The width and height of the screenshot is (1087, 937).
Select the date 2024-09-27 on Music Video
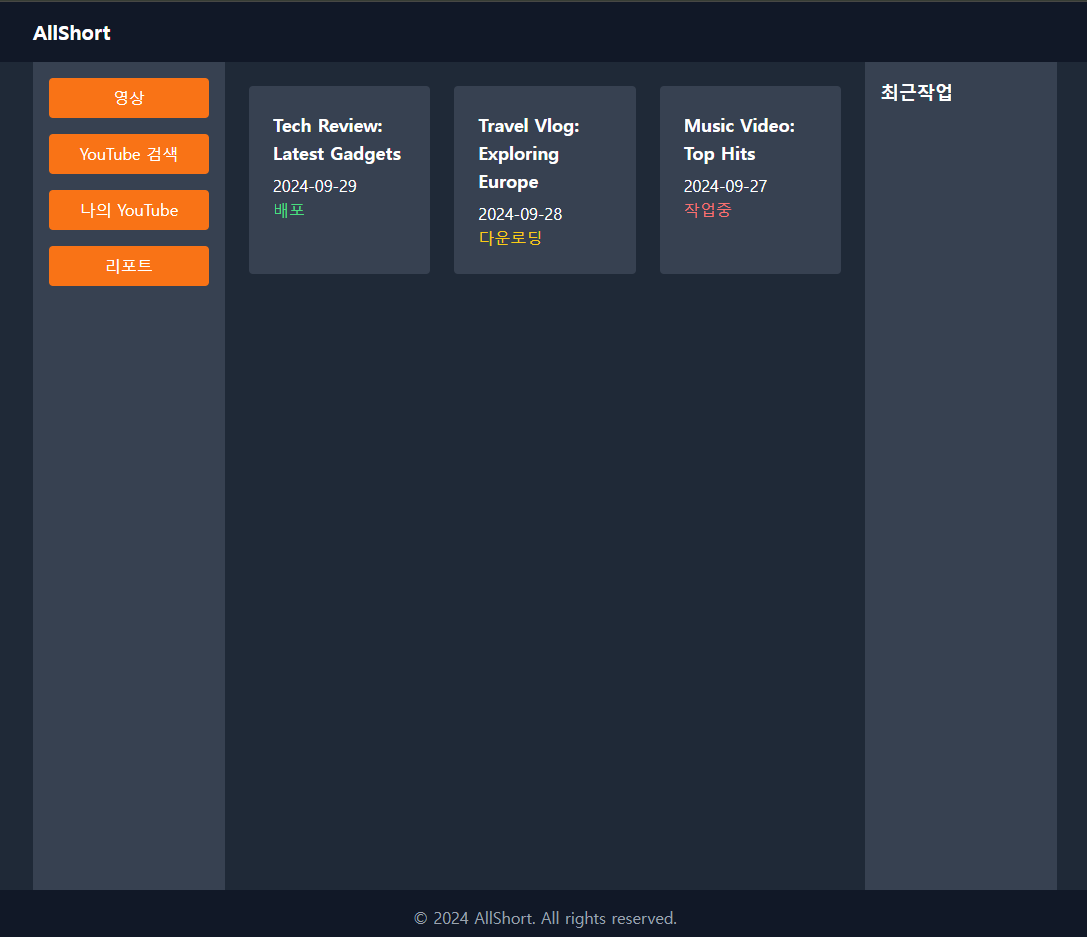click(725, 185)
